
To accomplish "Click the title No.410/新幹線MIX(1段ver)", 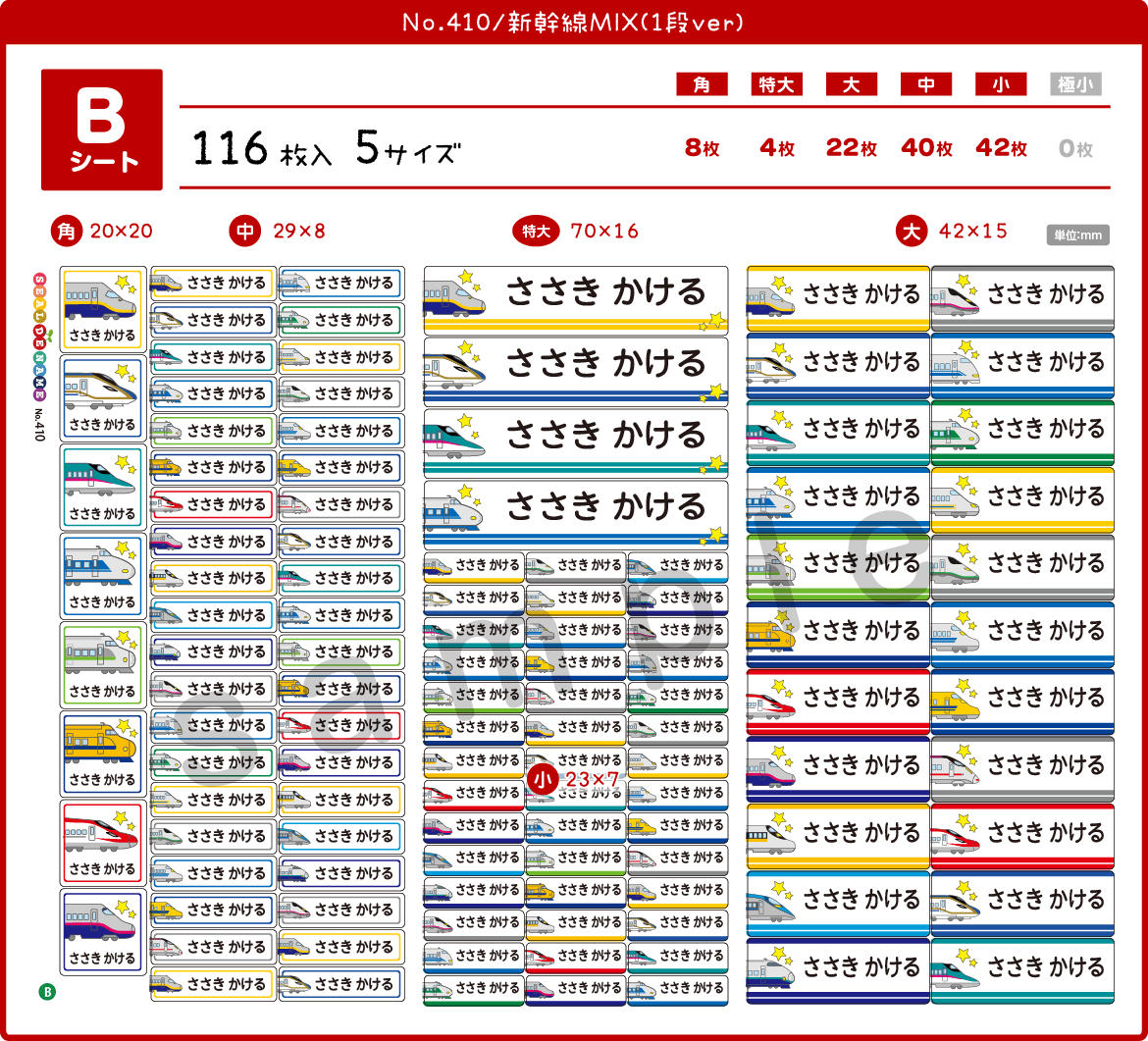I will (573, 22).
